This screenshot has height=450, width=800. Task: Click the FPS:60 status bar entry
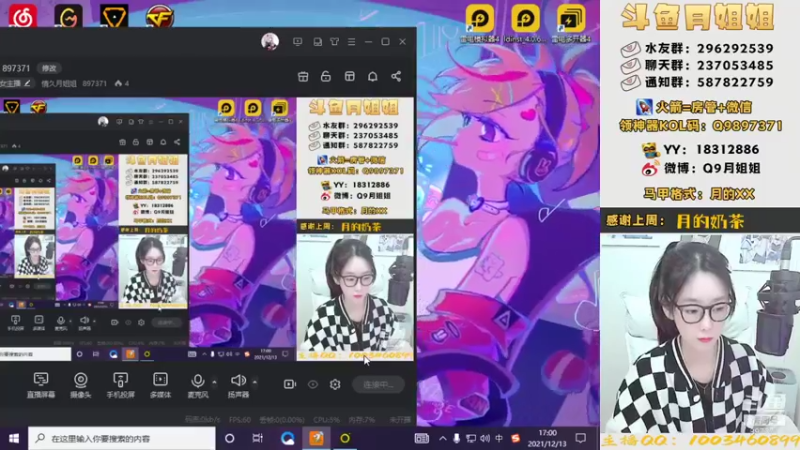pyautogui.click(x=240, y=419)
